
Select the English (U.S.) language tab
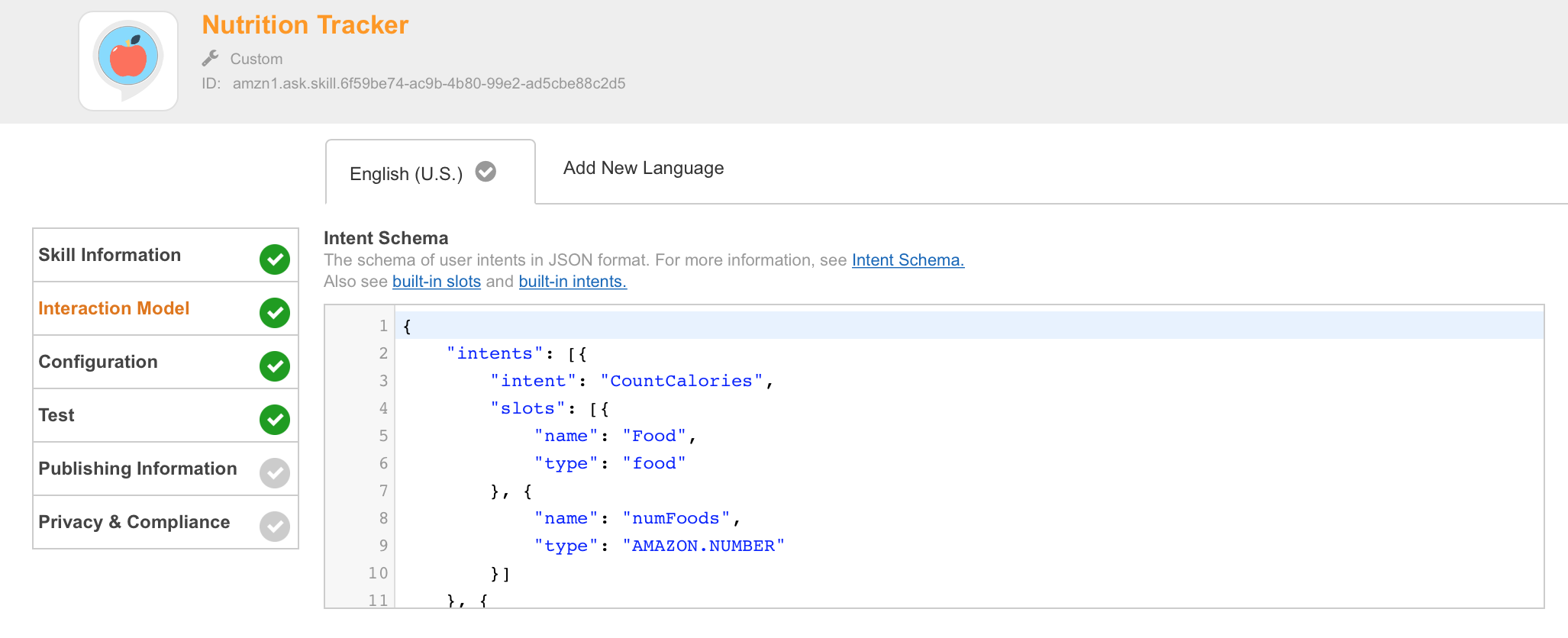tap(406, 174)
